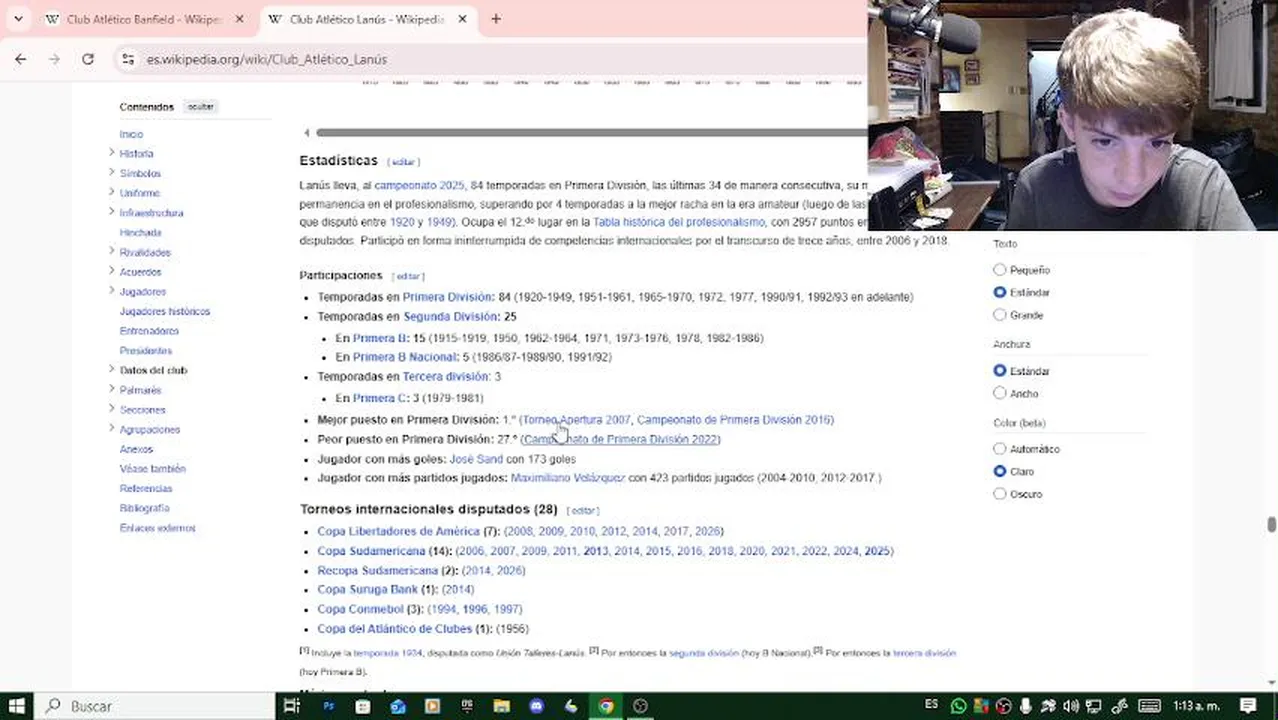Image resolution: width=1278 pixels, height=720 pixels.
Task: Switch to Club Atlético Banfield tab
Action: pos(145,19)
